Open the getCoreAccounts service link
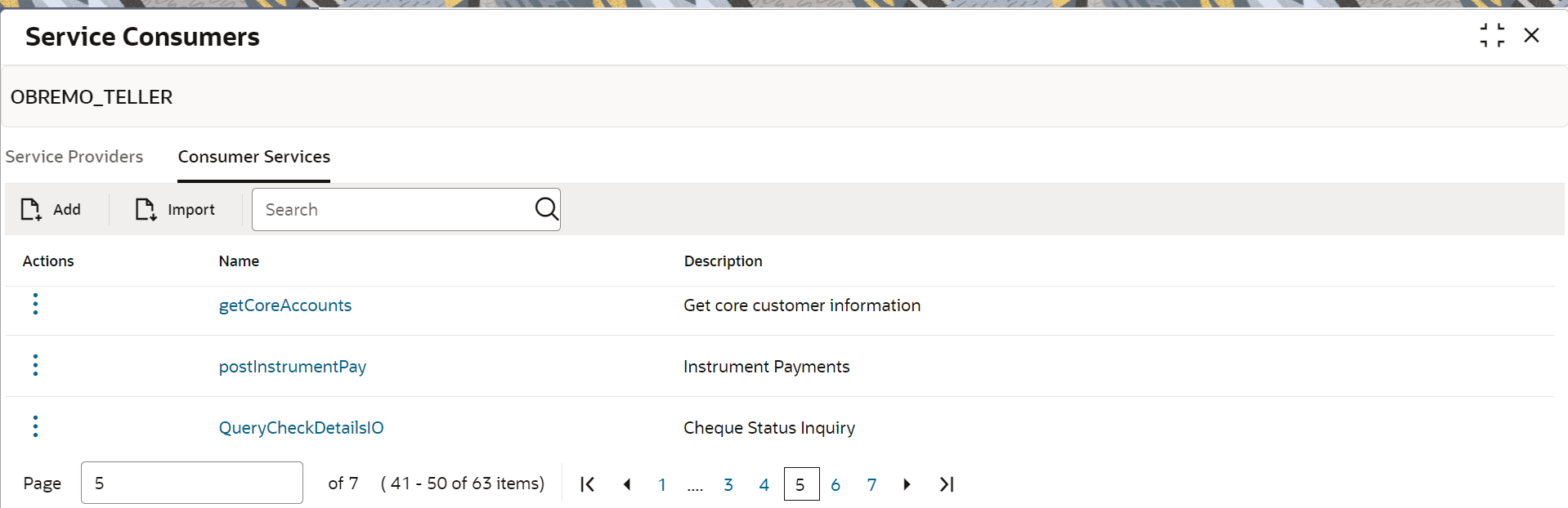Screen dimensions: 1568x508 tap(285, 305)
